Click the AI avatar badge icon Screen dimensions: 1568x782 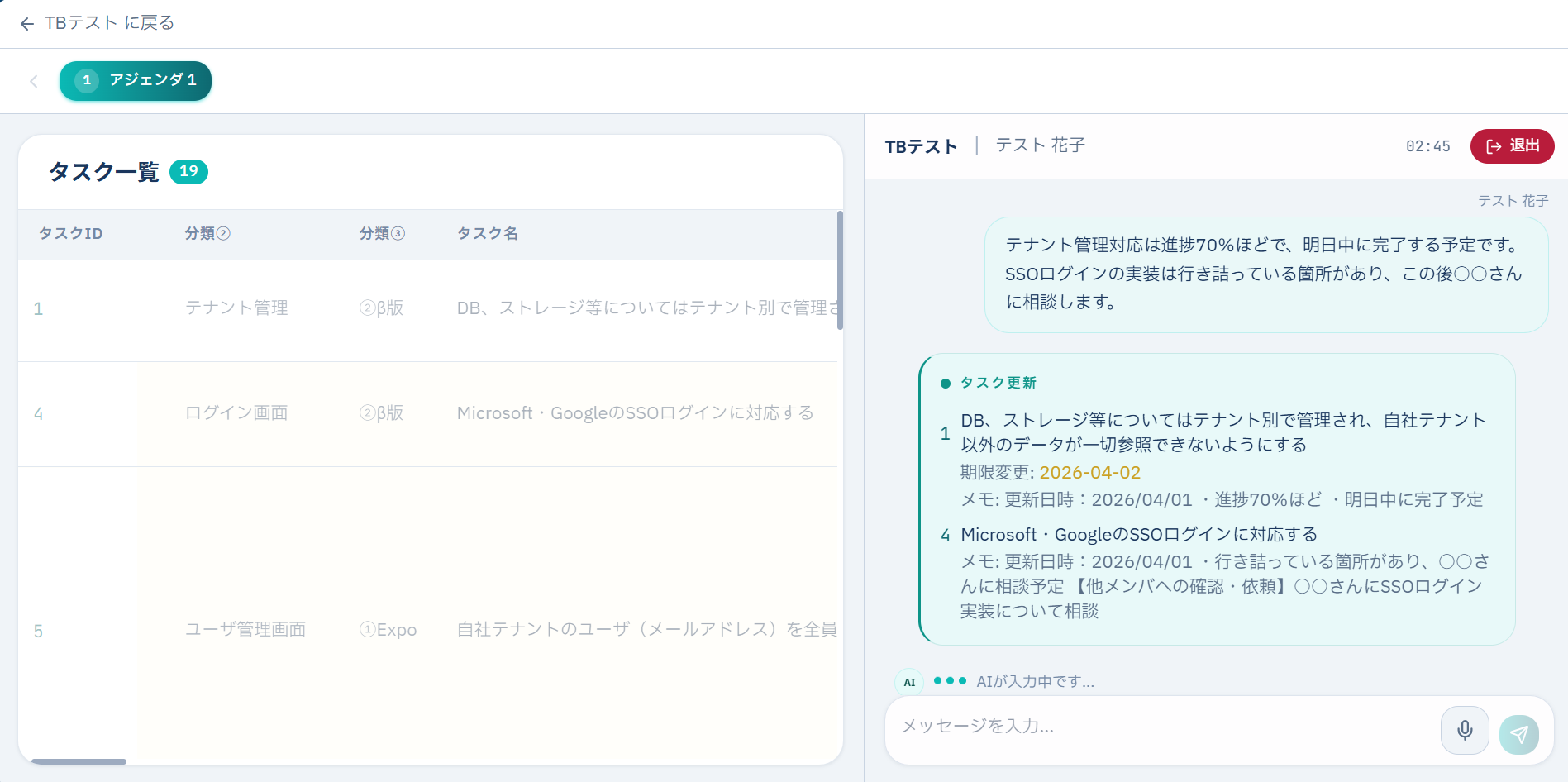tap(909, 683)
